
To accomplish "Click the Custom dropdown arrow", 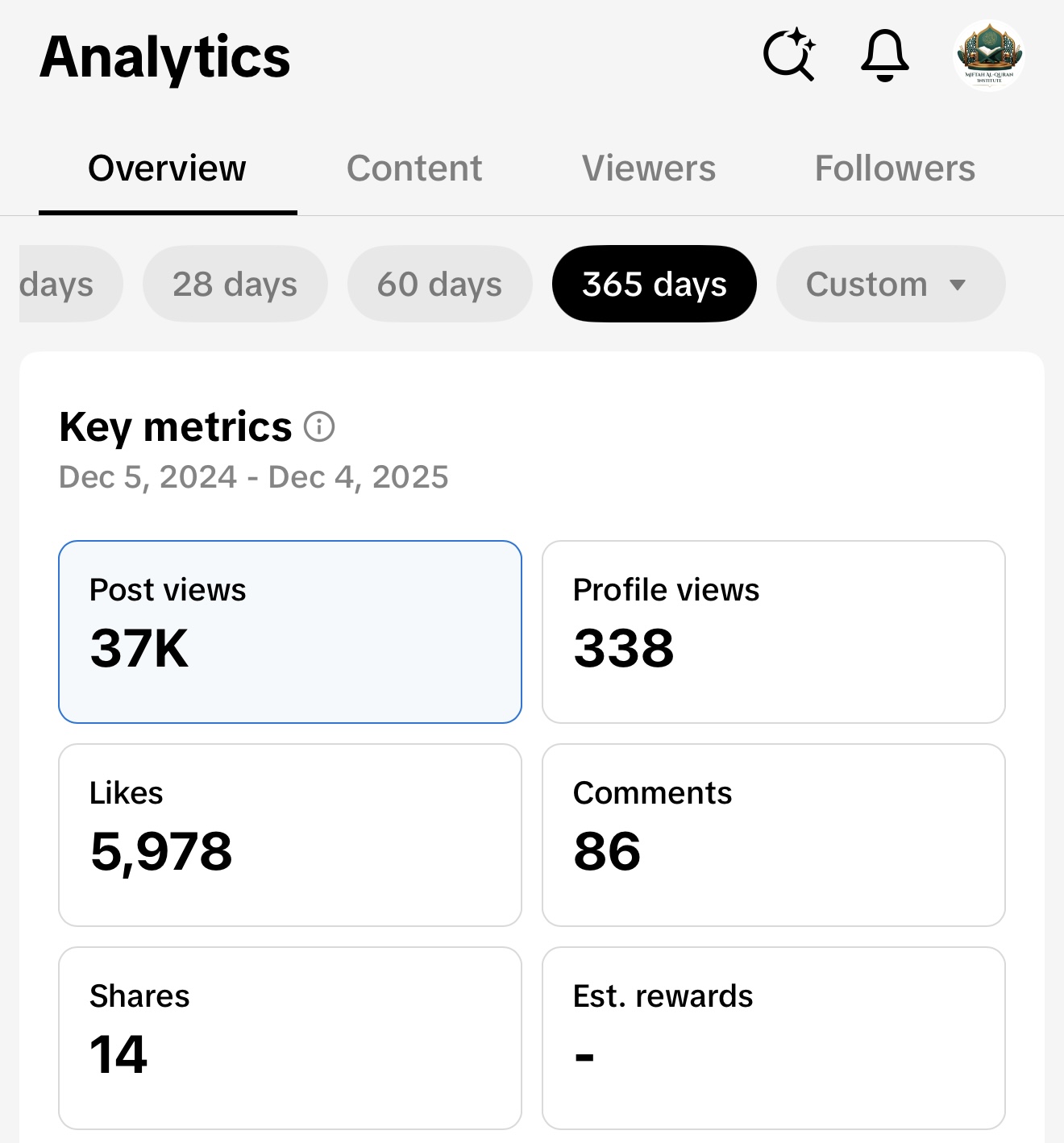I will (x=958, y=285).
